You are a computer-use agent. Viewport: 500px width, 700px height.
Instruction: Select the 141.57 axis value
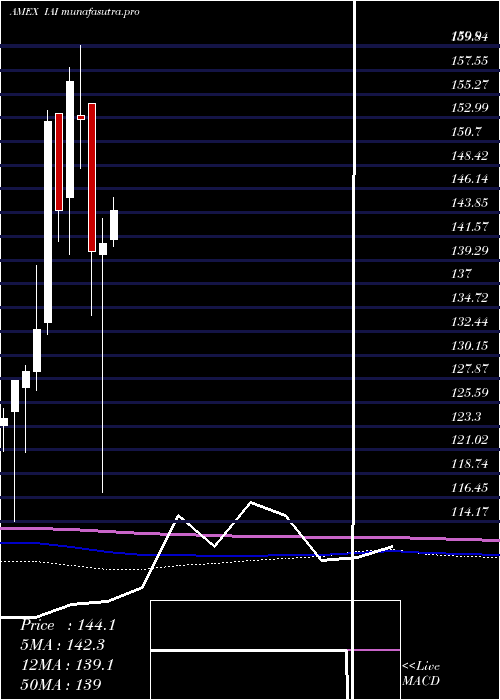(x=469, y=227)
